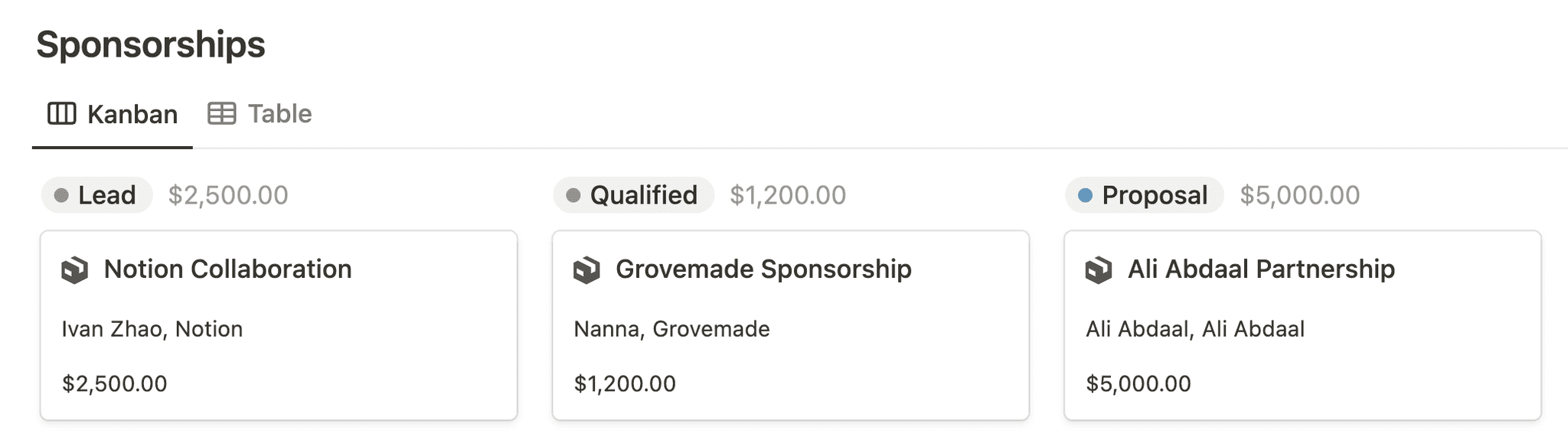
Task: Click the Proposal column total of $5,000.00
Action: 1300,196
